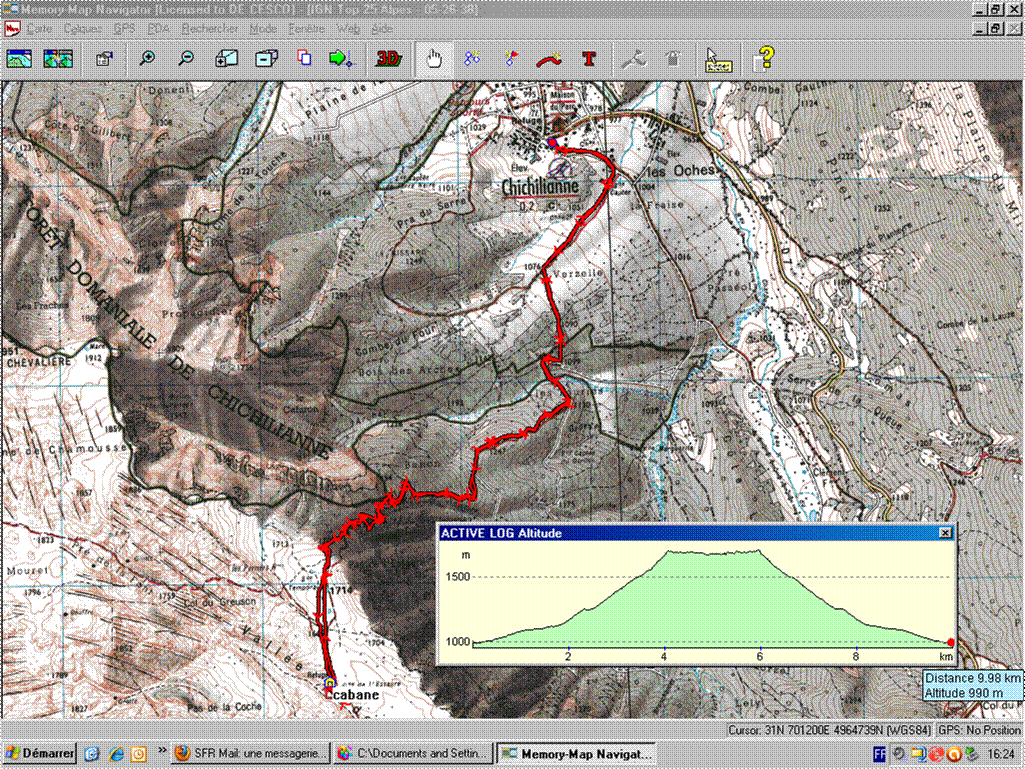Close the ACTIVE LOG Altitude panel
The width and height of the screenshot is (1025, 769).
pos(945,533)
